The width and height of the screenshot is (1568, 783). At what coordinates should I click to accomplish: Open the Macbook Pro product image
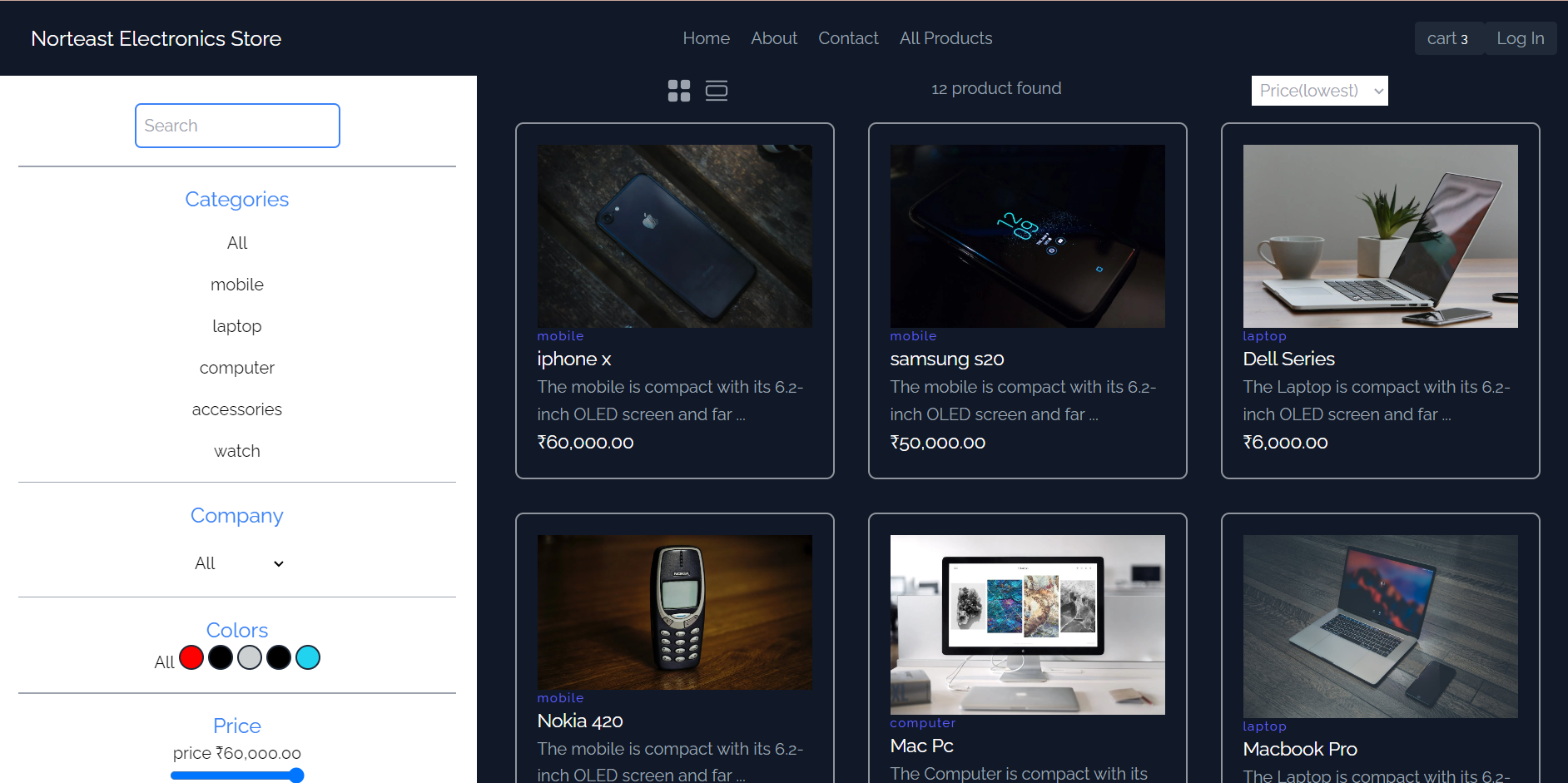point(1380,627)
